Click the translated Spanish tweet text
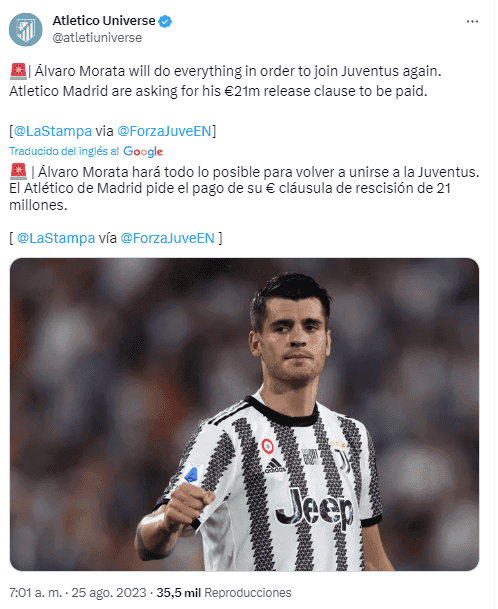Image resolution: width=498 pixels, height=609 pixels. pos(244,188)
